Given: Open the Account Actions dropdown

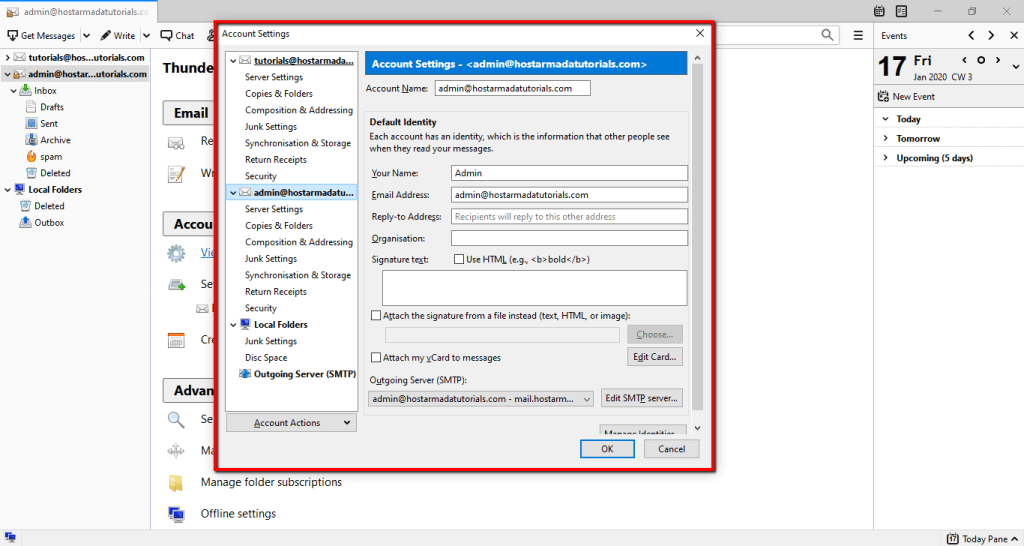Looking at the screenshot, I should [x=291, y=423].
